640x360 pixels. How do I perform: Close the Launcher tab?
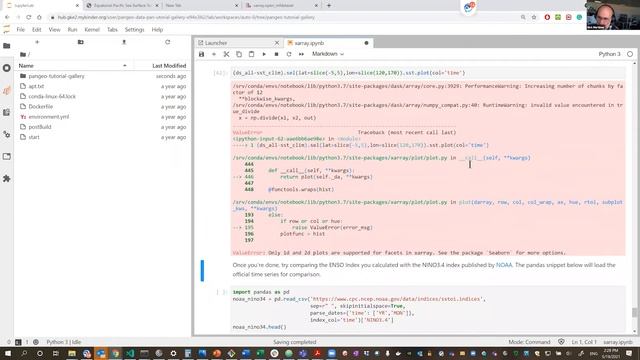(277, 43)
